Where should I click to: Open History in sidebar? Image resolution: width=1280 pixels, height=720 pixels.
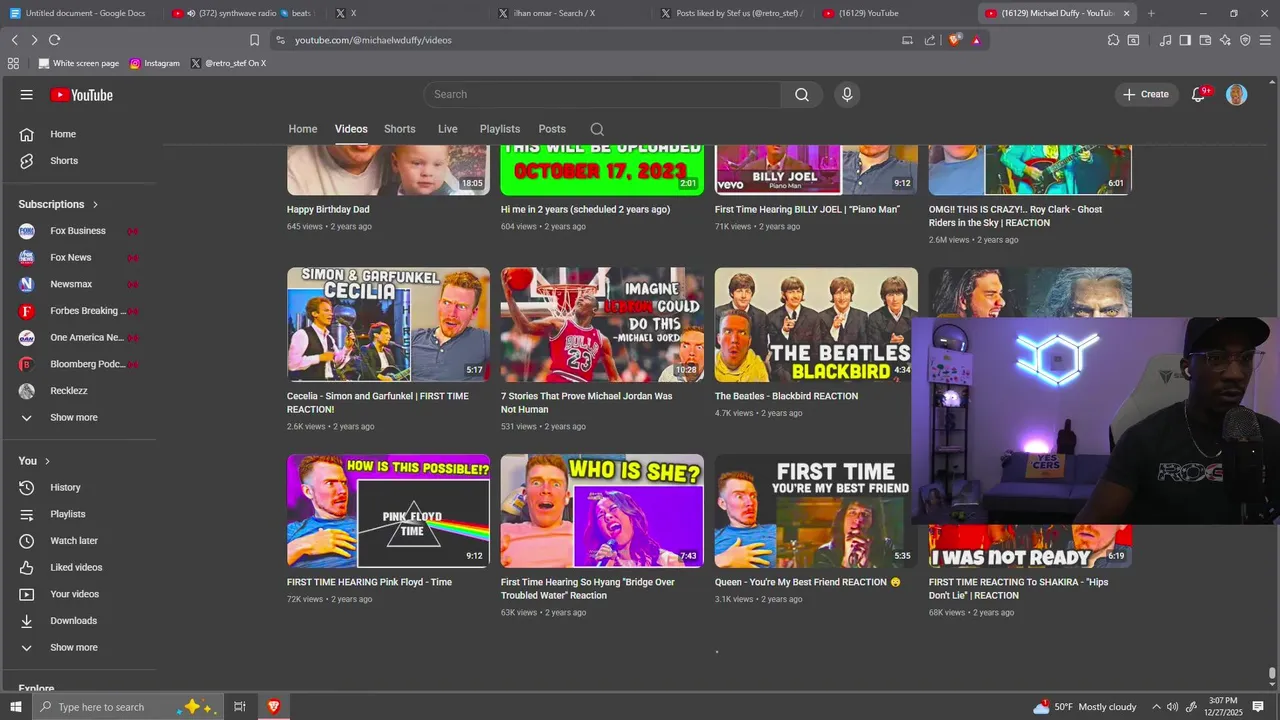[x=65, y=487]
